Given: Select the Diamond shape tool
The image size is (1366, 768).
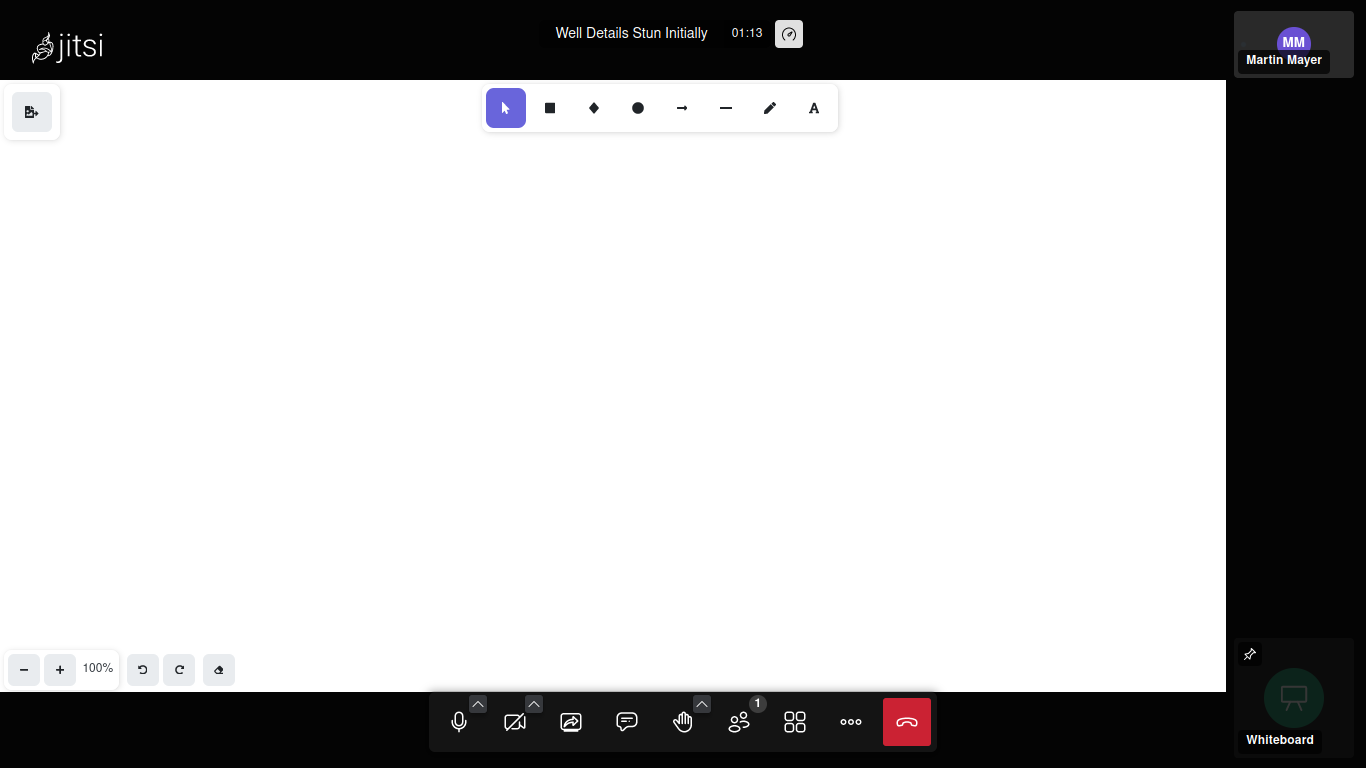Looking at the screenshot, I should tap(593, 107).
